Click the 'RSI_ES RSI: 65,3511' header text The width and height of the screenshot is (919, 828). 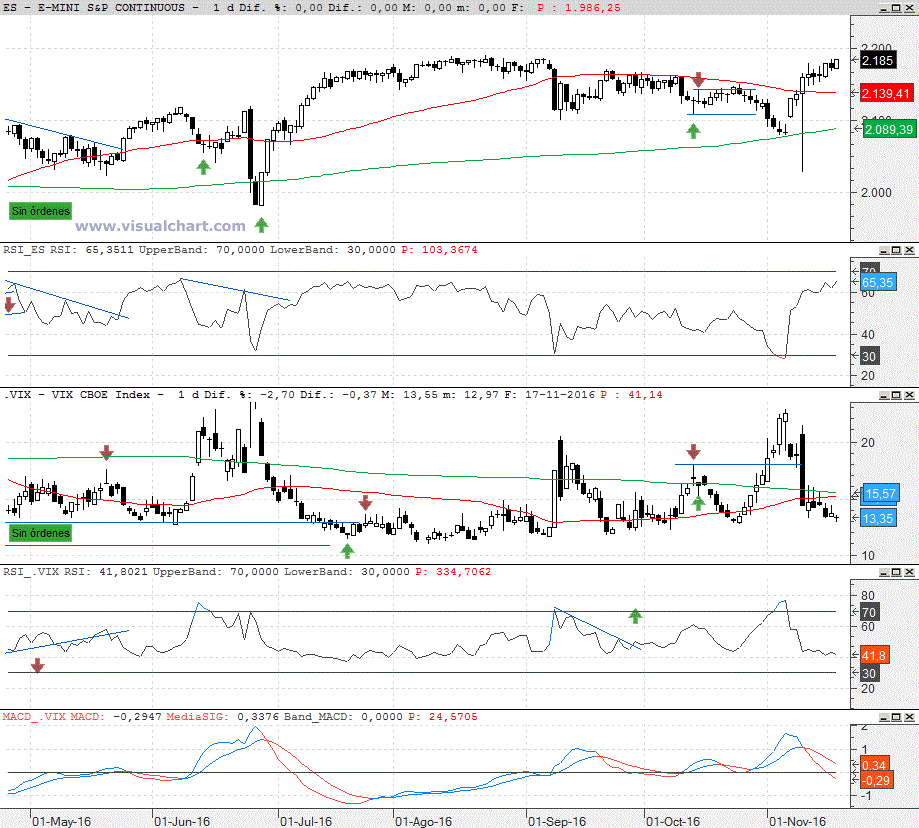68,250
